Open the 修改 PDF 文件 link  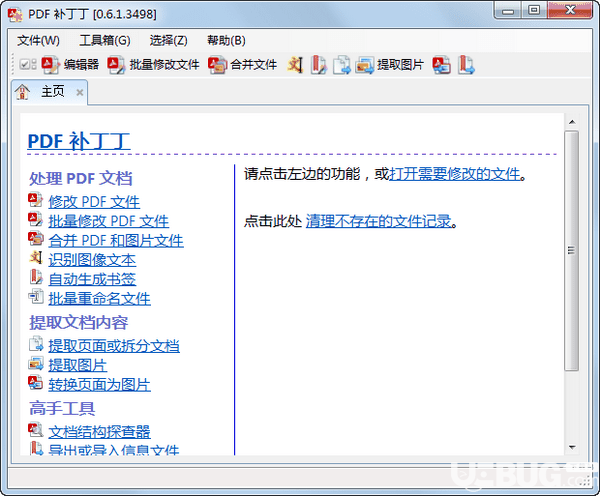pos(94,202)
